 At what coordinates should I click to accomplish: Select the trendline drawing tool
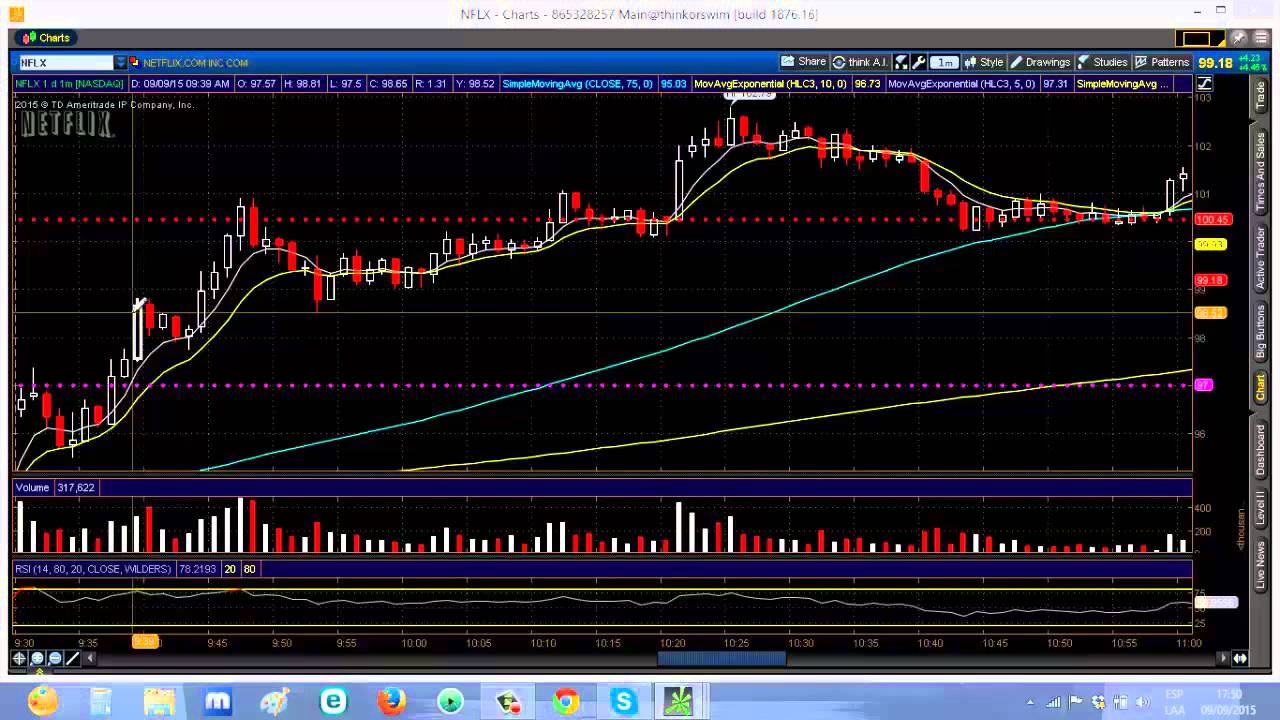(x=72, y=658)
